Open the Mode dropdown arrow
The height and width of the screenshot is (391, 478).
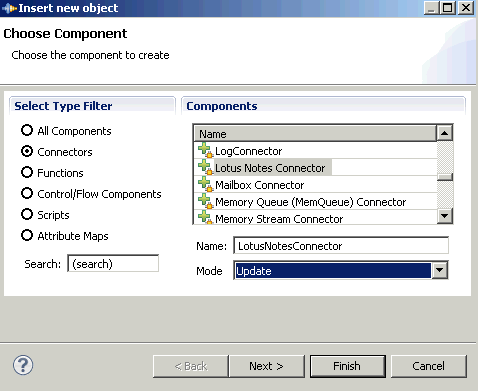click(440, 270)
